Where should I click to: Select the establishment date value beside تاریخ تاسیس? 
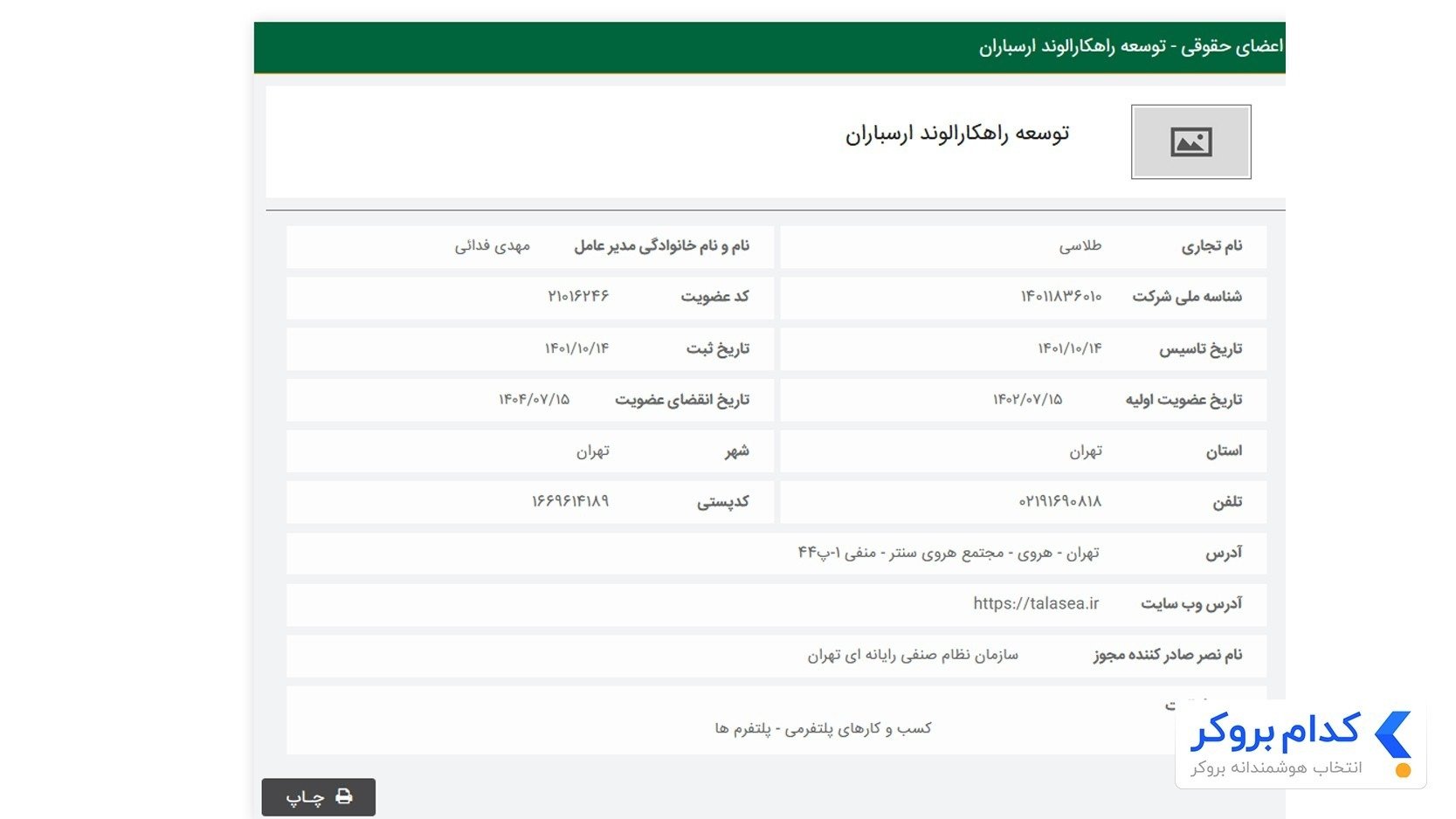pyautogui.click(x=1070, y=348)
